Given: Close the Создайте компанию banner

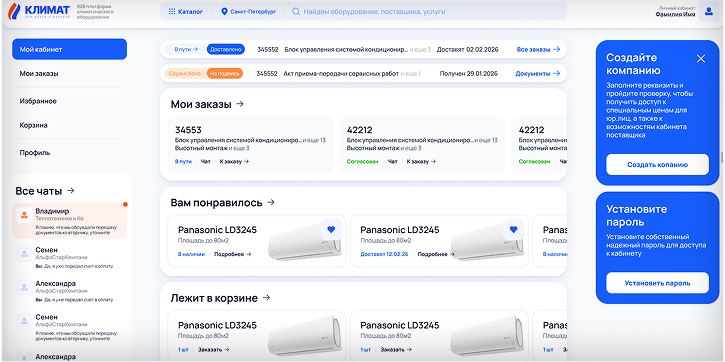Looking at the screenshot, I should 701,59.
